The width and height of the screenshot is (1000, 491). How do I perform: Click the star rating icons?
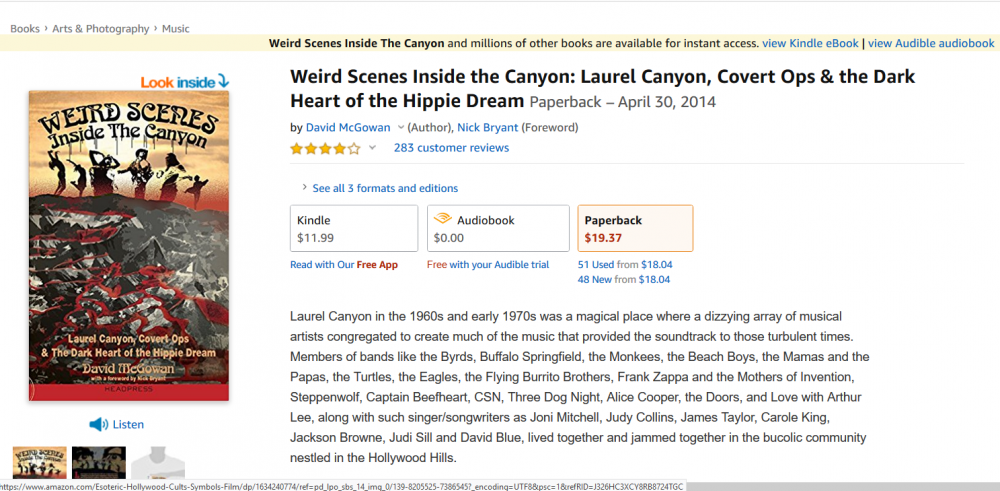325,148
